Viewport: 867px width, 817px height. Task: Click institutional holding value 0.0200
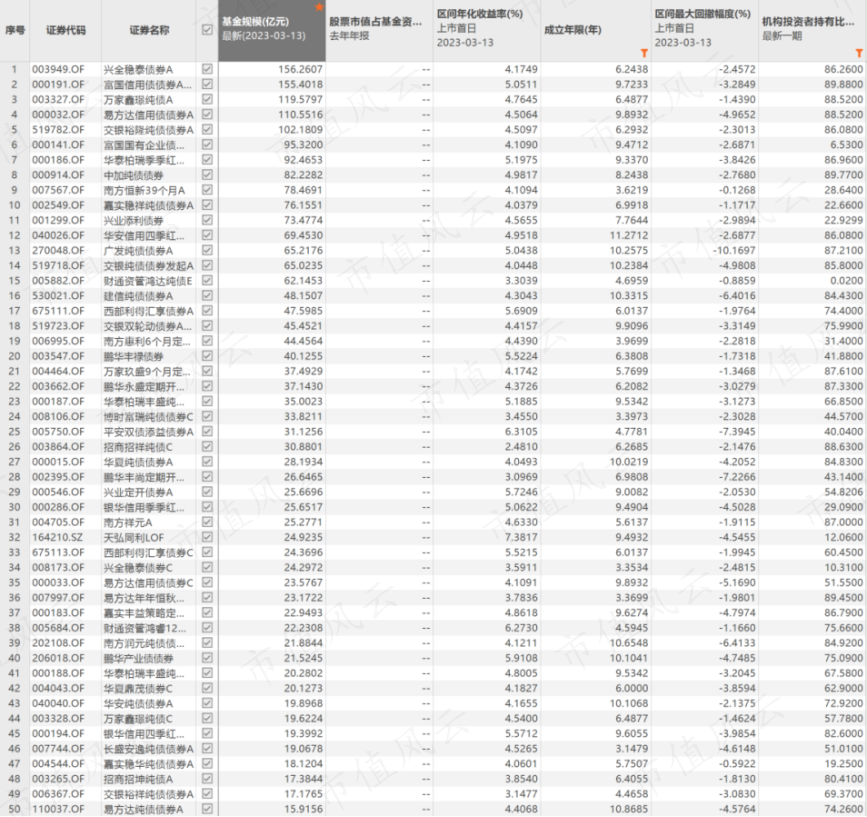point(846,280)
